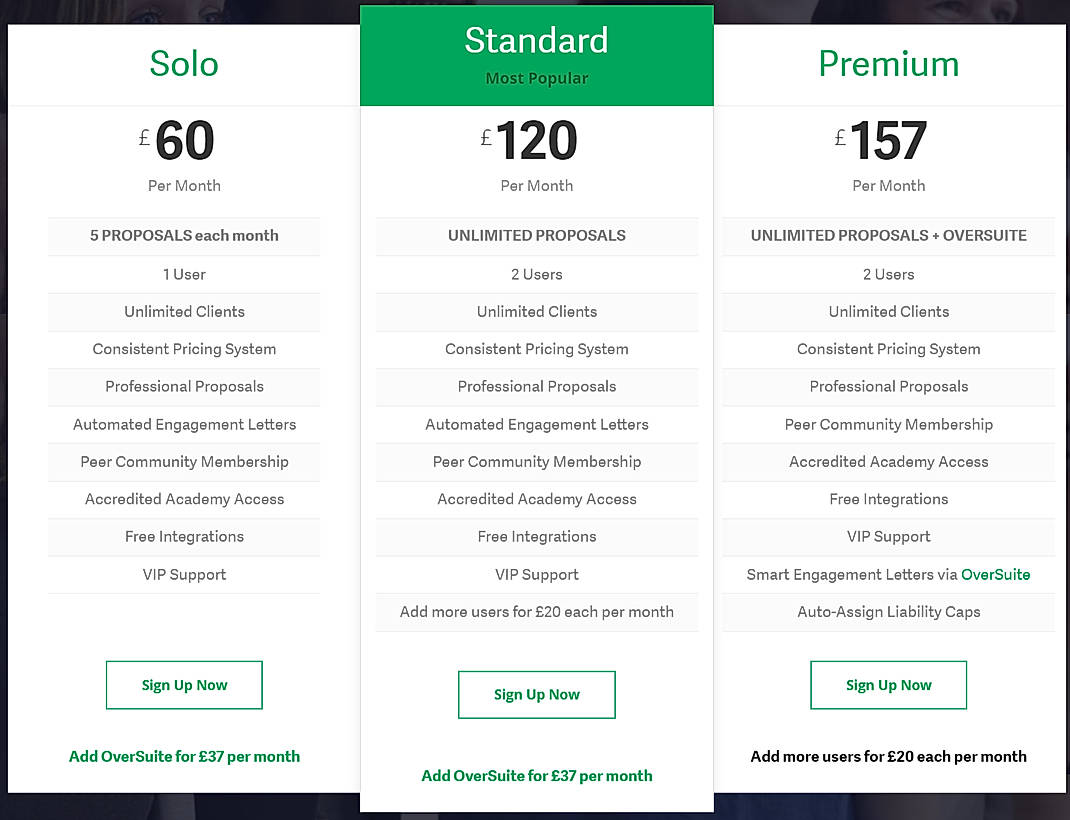
Task: Select 5 PROPOSALS each month row in Solo
Action: [x=184, y=236]
